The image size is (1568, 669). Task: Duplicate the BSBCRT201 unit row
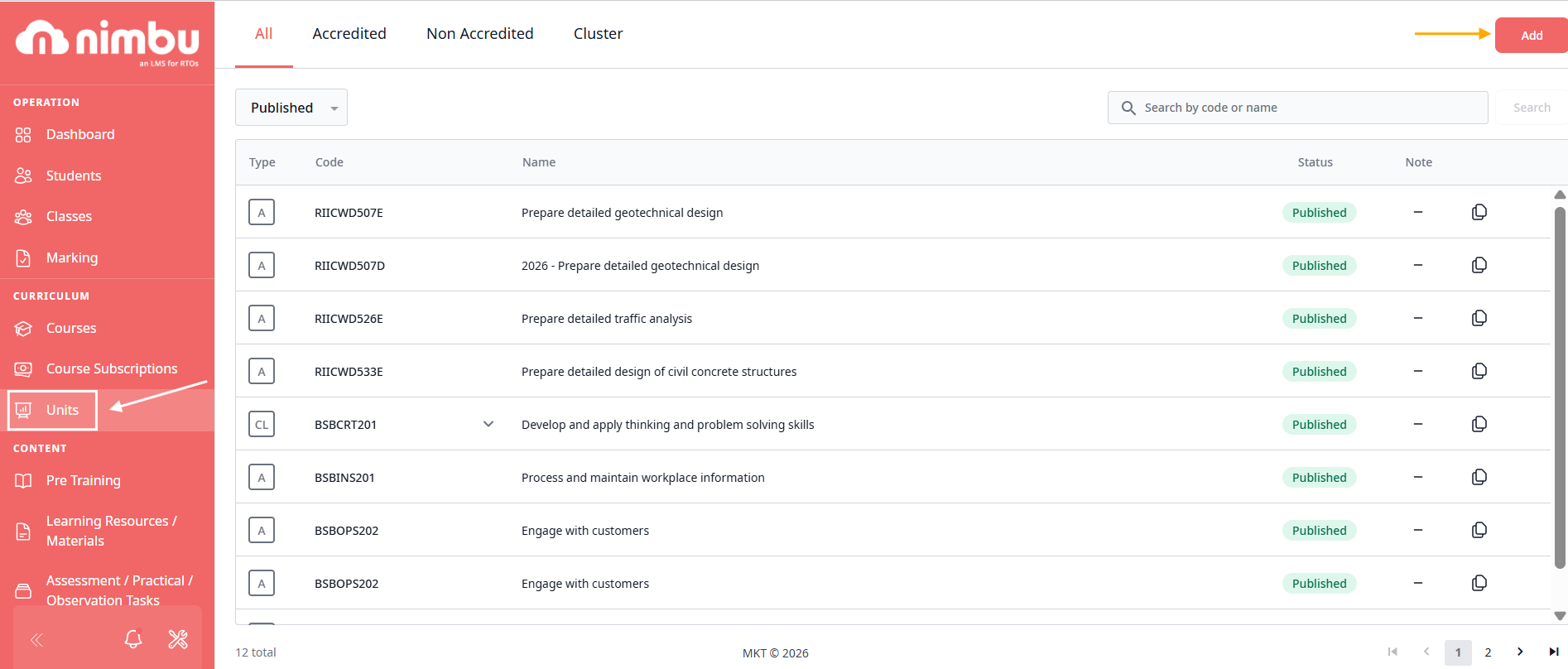pos(1479,424)
